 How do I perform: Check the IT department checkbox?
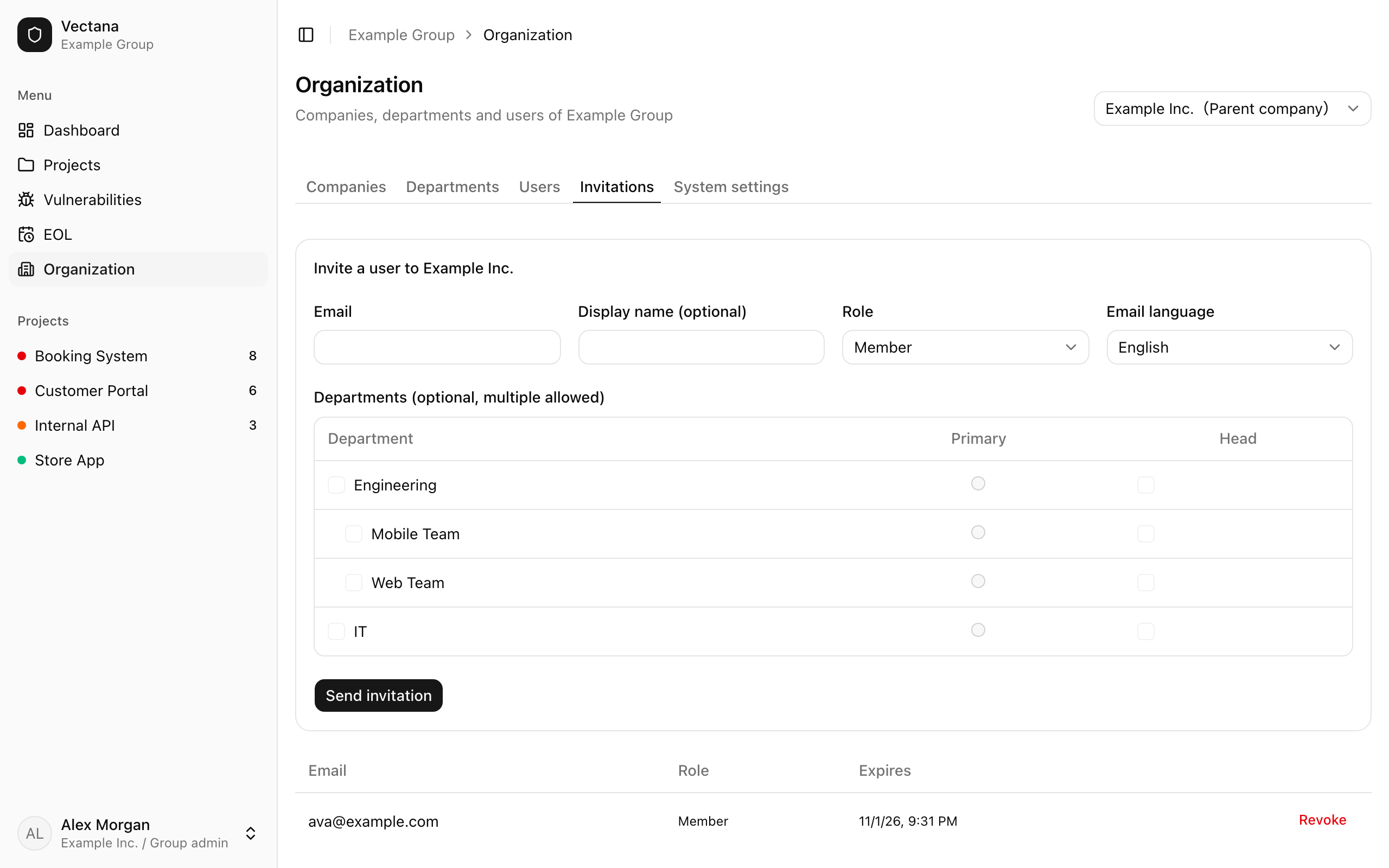tap(336, 631)
